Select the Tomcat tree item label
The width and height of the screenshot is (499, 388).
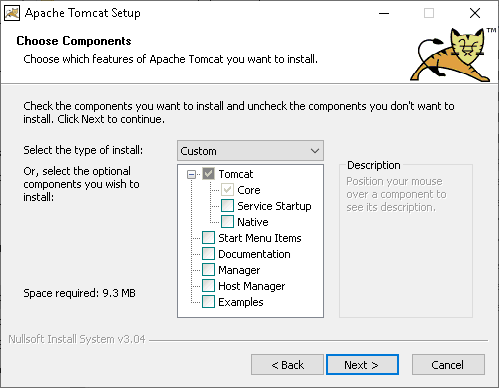click(236, 174)
